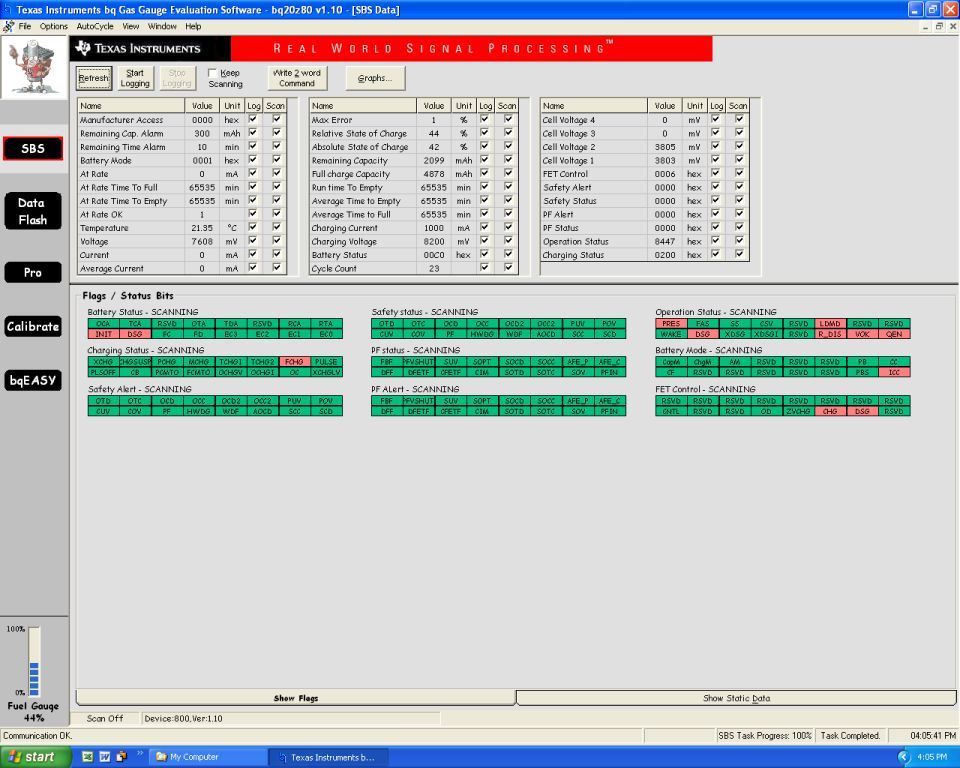Image resolution: width=960 pixels, height=768 pixels.
Task: Select the Full charge Capacity value 4878
Action: tap(433, 174)
